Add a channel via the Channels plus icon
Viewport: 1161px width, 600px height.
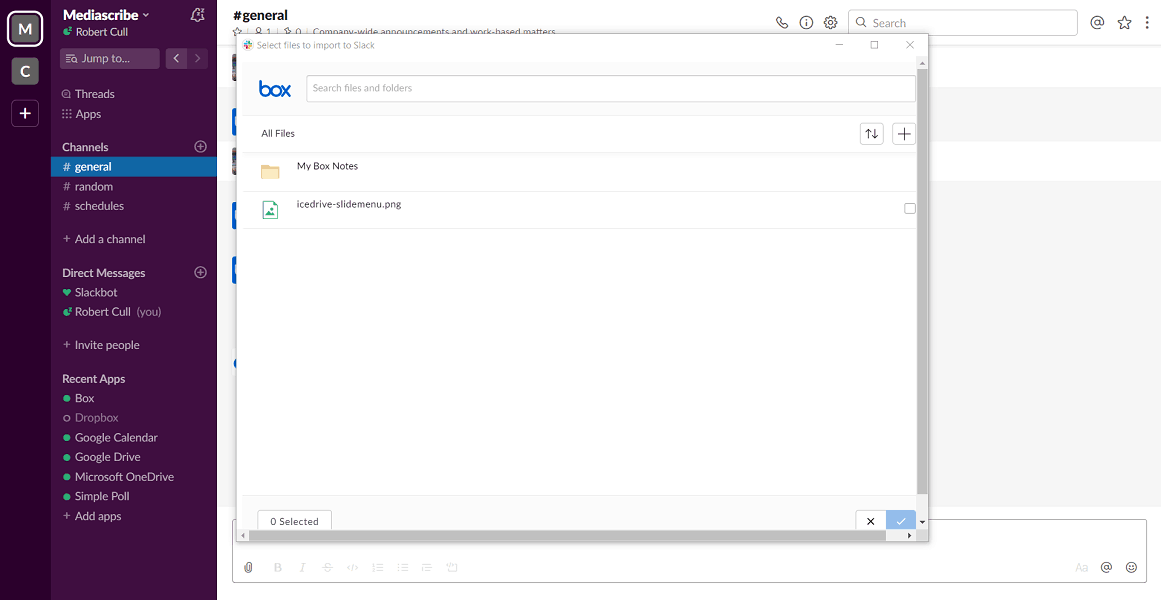coord(200,147)
